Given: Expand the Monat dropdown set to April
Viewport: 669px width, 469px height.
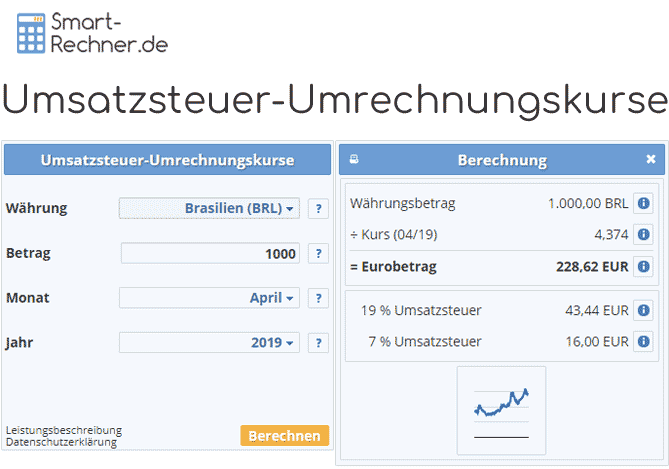Looking at the screenshot, I should pos(209,298).
